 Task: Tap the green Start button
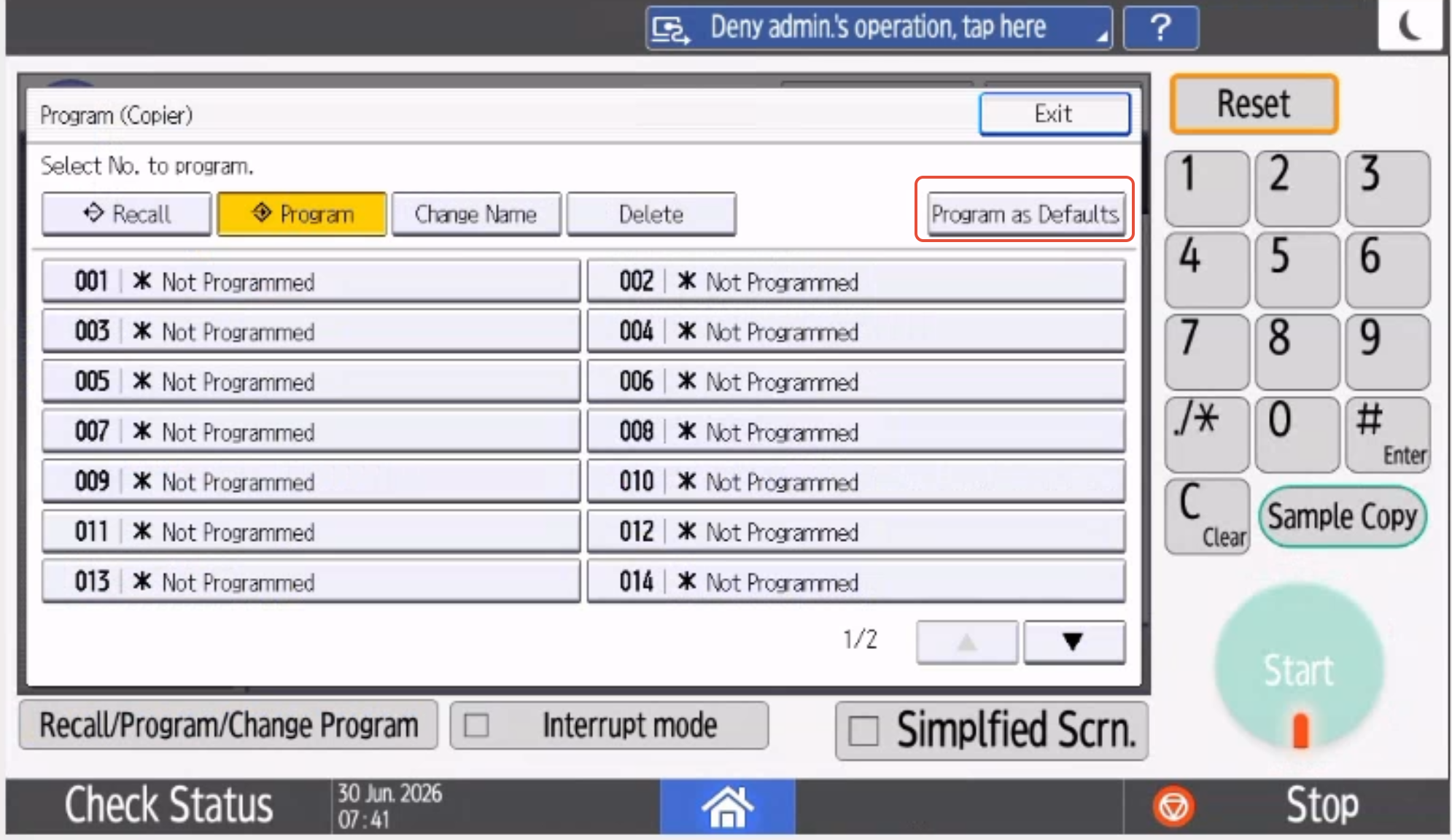point(1299,667)
